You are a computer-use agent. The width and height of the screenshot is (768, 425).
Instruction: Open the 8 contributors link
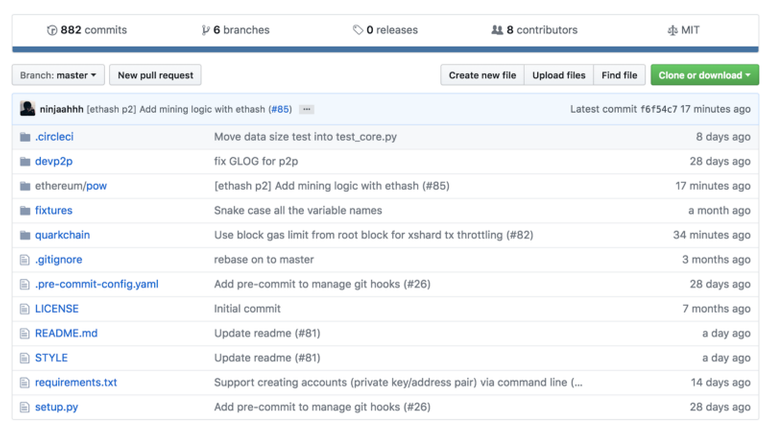coord(534,30)
